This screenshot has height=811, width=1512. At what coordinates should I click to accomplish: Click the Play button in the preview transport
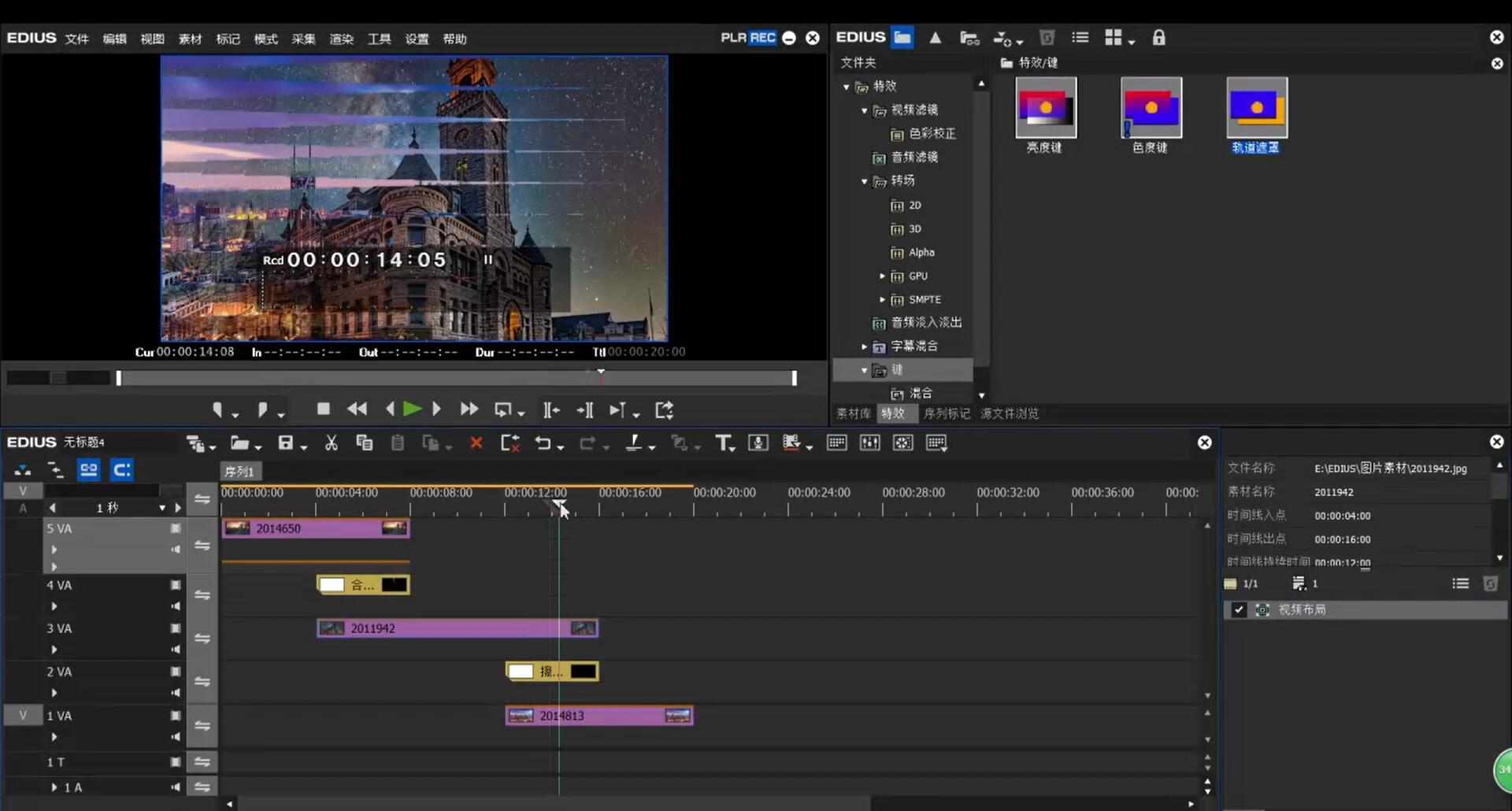[x=412, y=409]
